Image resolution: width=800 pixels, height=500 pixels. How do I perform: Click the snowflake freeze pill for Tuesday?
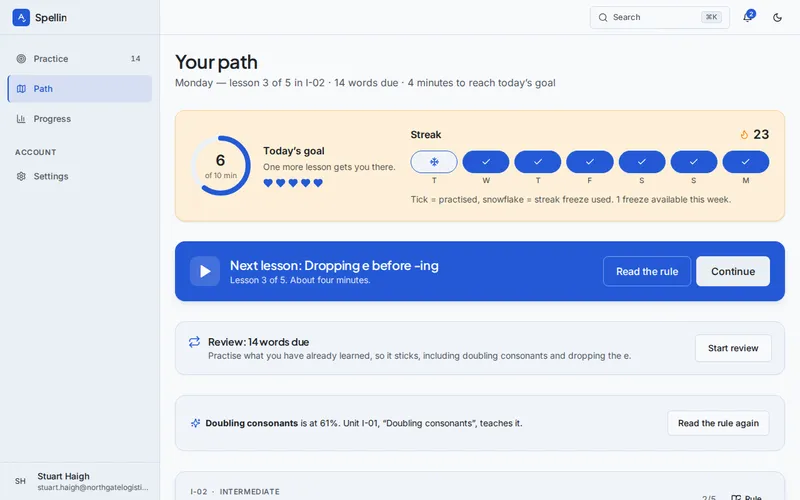pos(434,162)
